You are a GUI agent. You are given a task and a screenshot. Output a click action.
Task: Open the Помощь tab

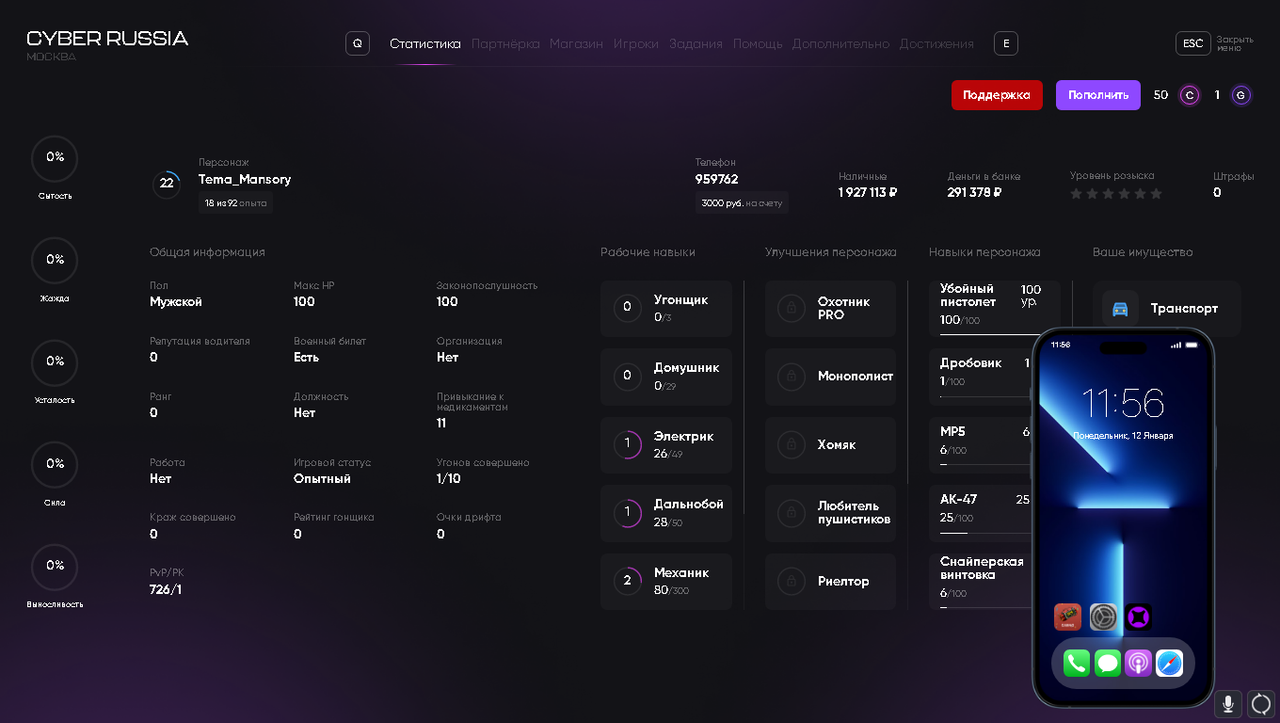[x=758, y=44]
